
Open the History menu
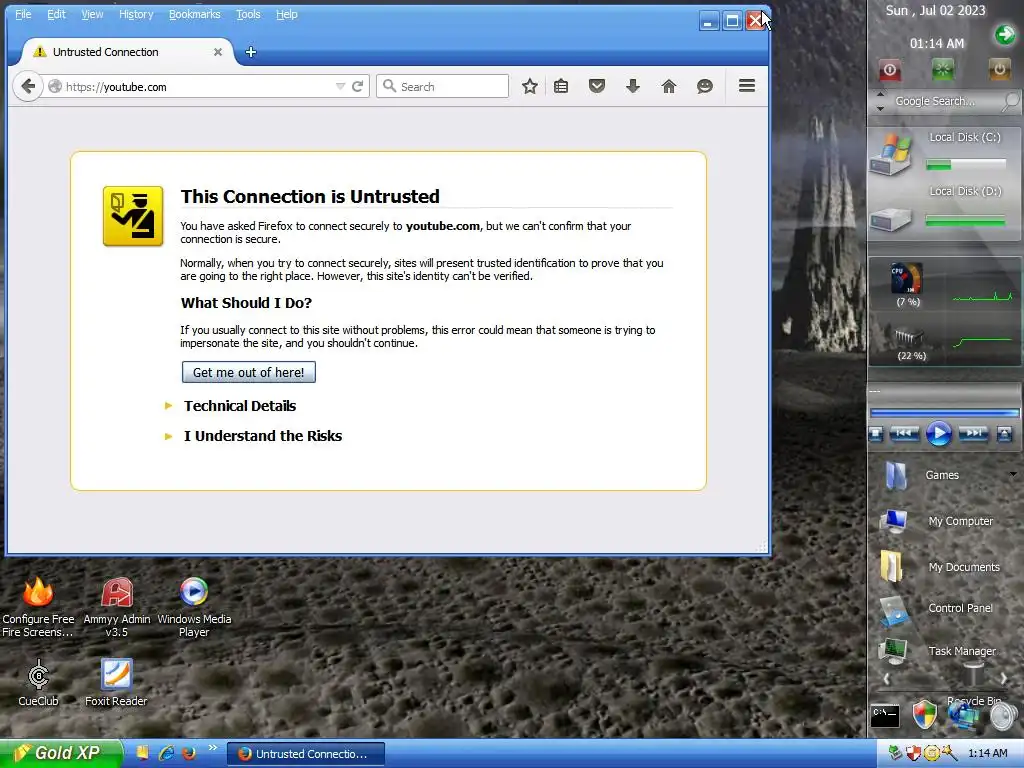[136, 14]
